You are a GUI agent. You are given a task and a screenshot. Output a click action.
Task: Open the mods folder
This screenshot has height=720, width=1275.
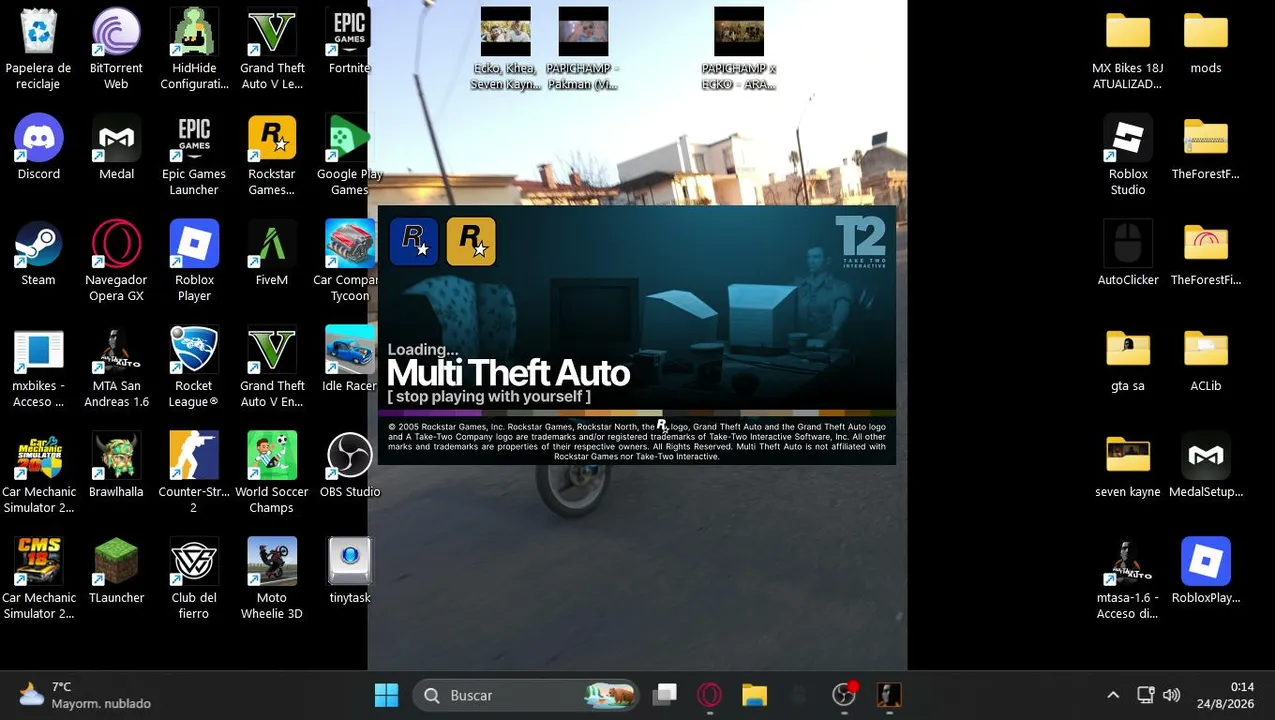click(1206, 41)
